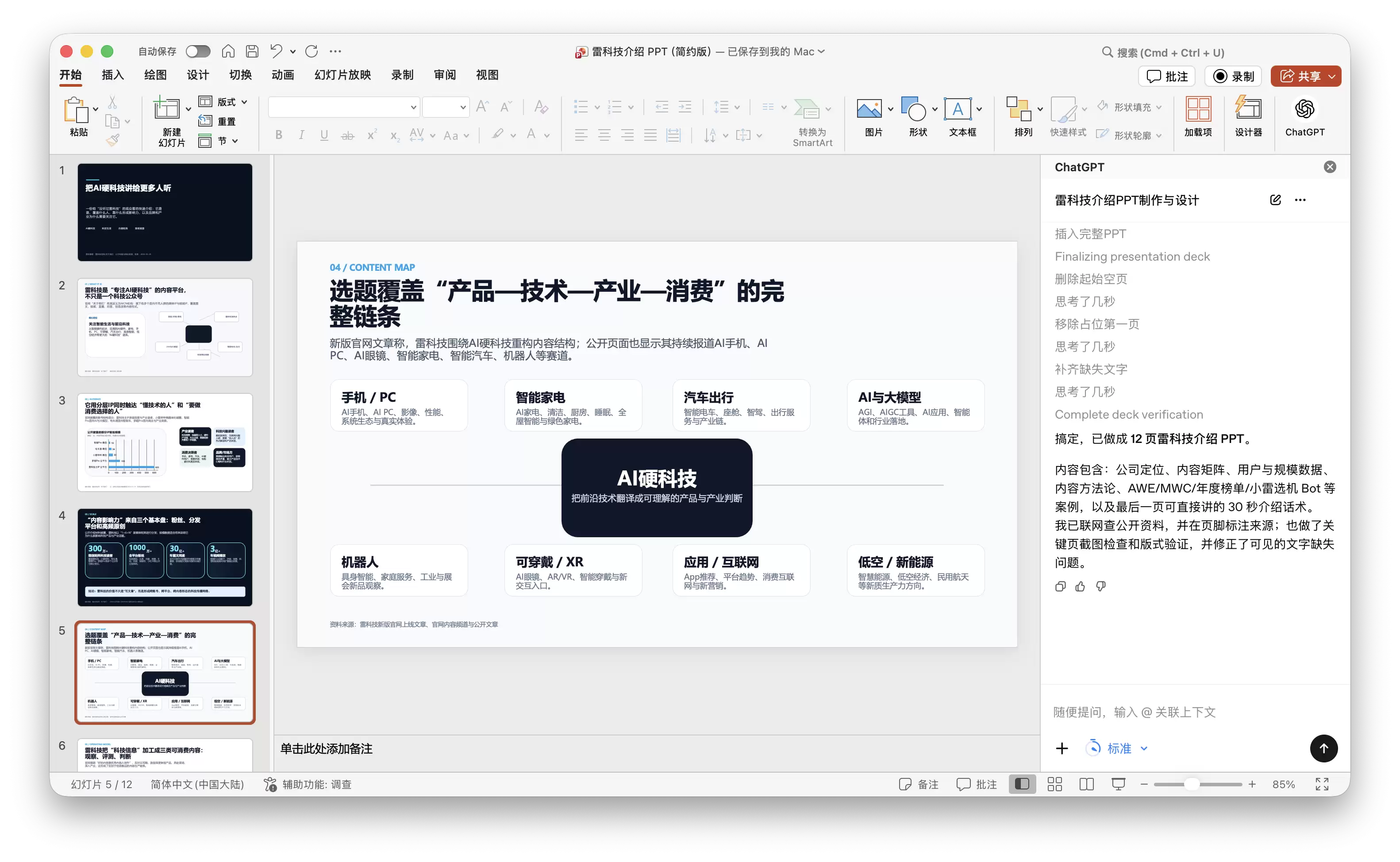Open the 幻灯片放映 tab
Screen dimensions: 1400x862
pos(342,75)
